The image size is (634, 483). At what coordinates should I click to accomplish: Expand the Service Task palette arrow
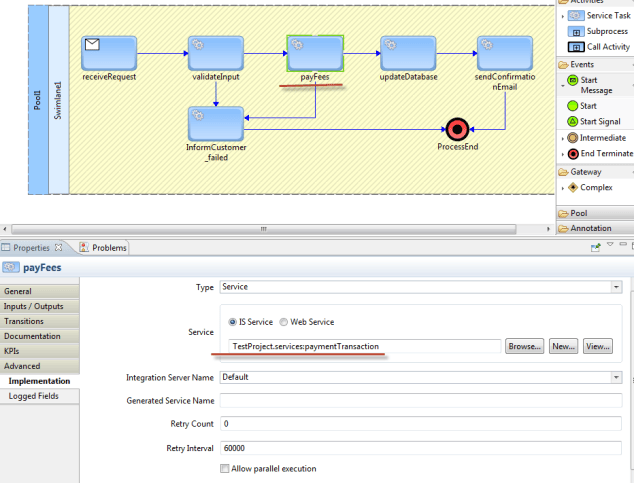coord(562,17)
